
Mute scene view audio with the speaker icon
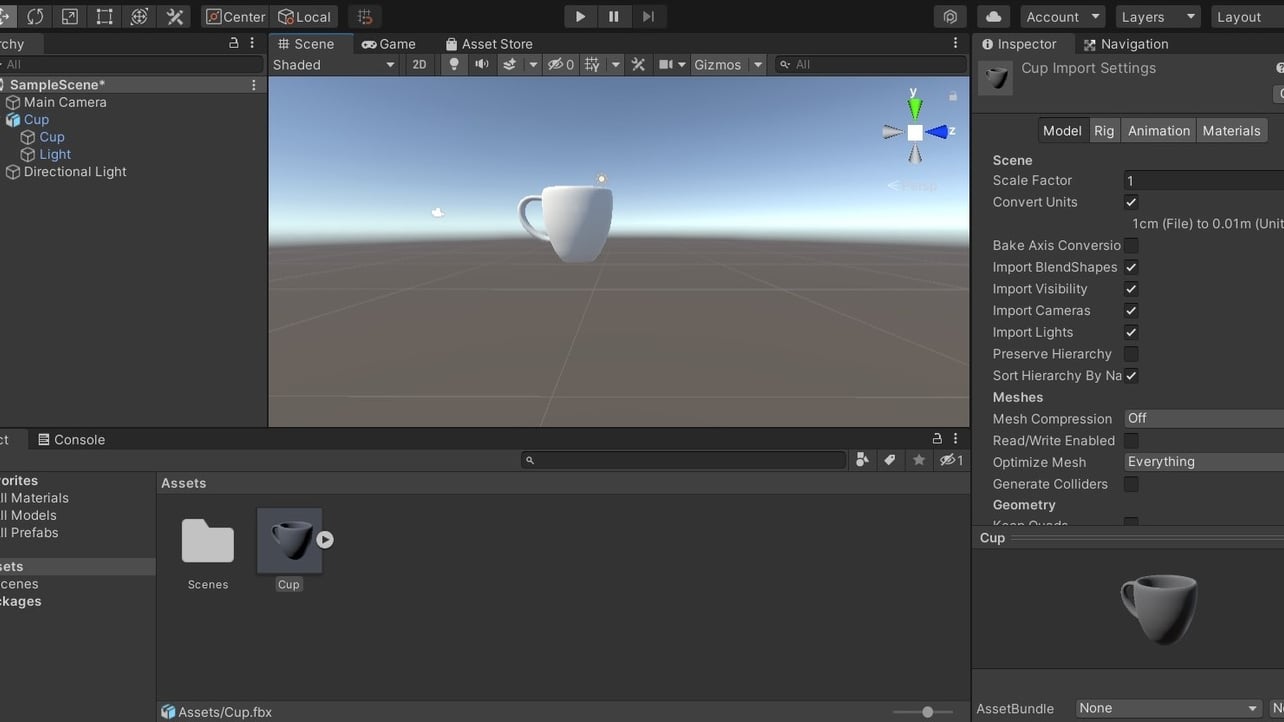coord(480,64)
